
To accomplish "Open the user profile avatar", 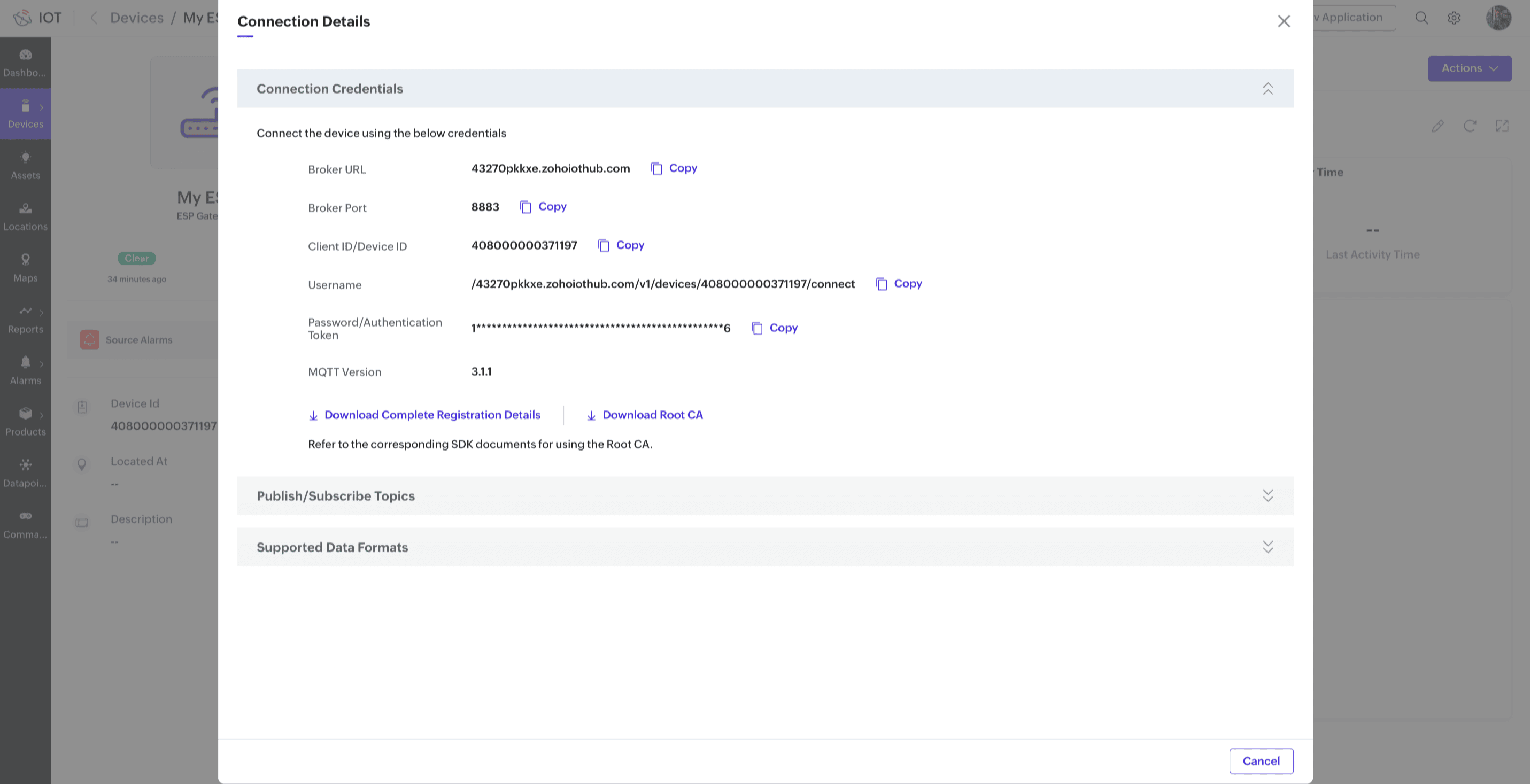I will pos(1498,18).
